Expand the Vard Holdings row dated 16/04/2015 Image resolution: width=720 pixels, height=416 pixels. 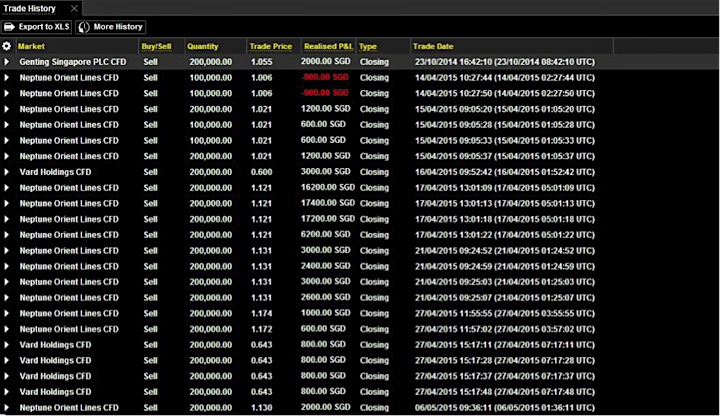point(6,172)
